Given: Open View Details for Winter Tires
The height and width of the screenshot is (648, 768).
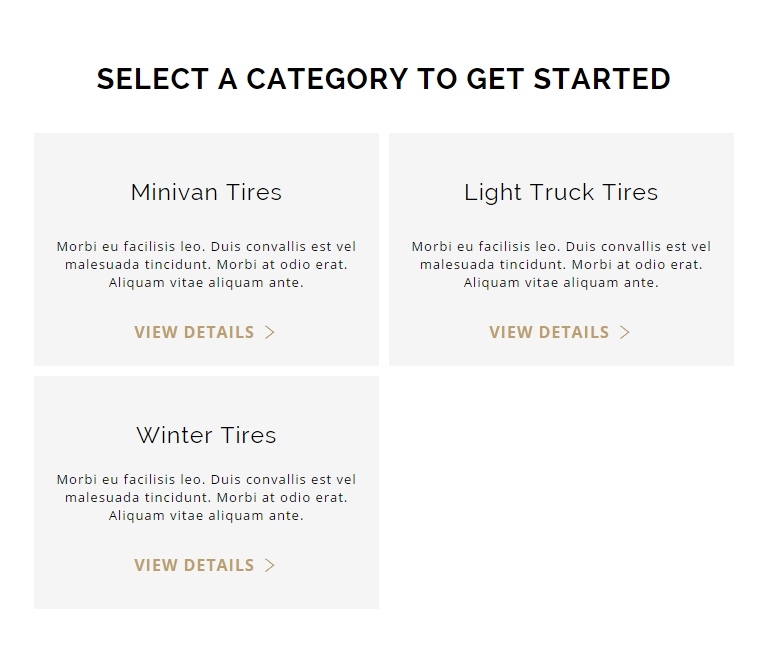Looking at the screenshot, I should tap(205, 565).
